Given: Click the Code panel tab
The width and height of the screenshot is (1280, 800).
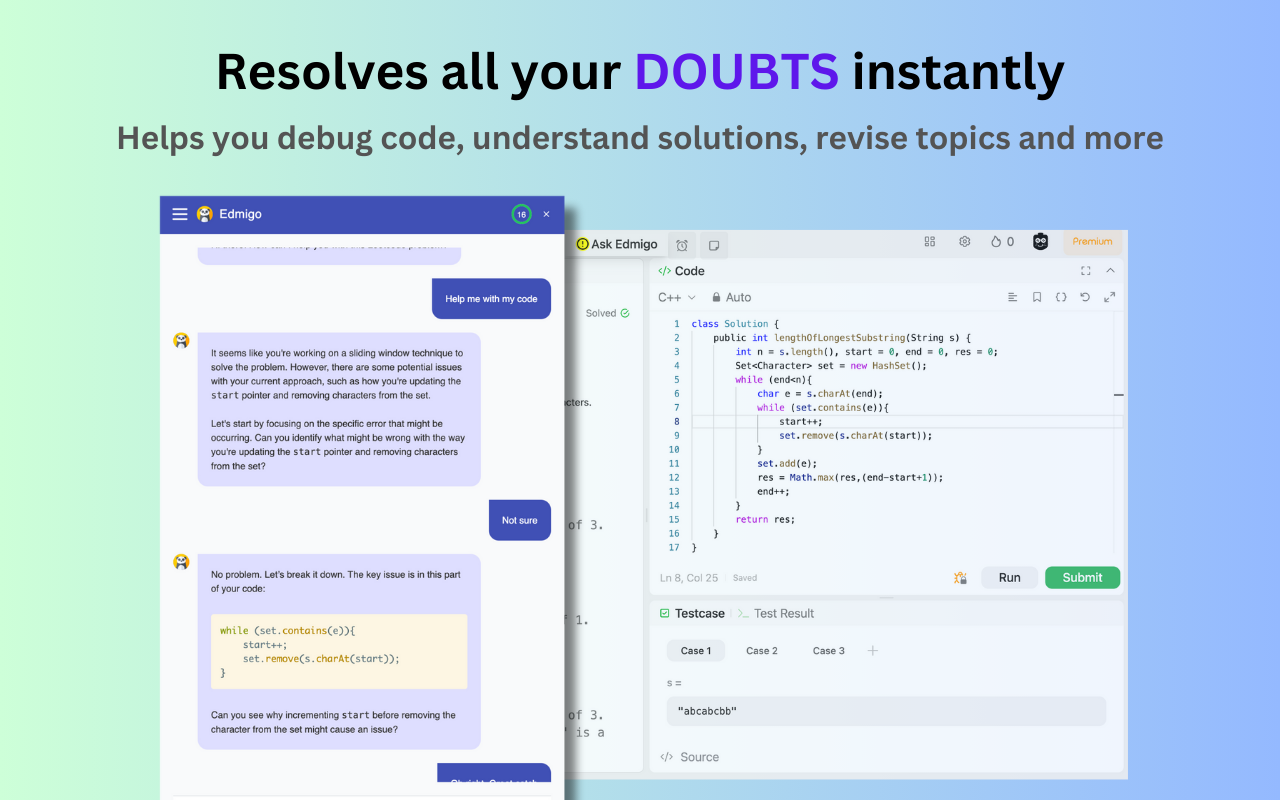Looking at the screenshot, I should tap(681, 271).
